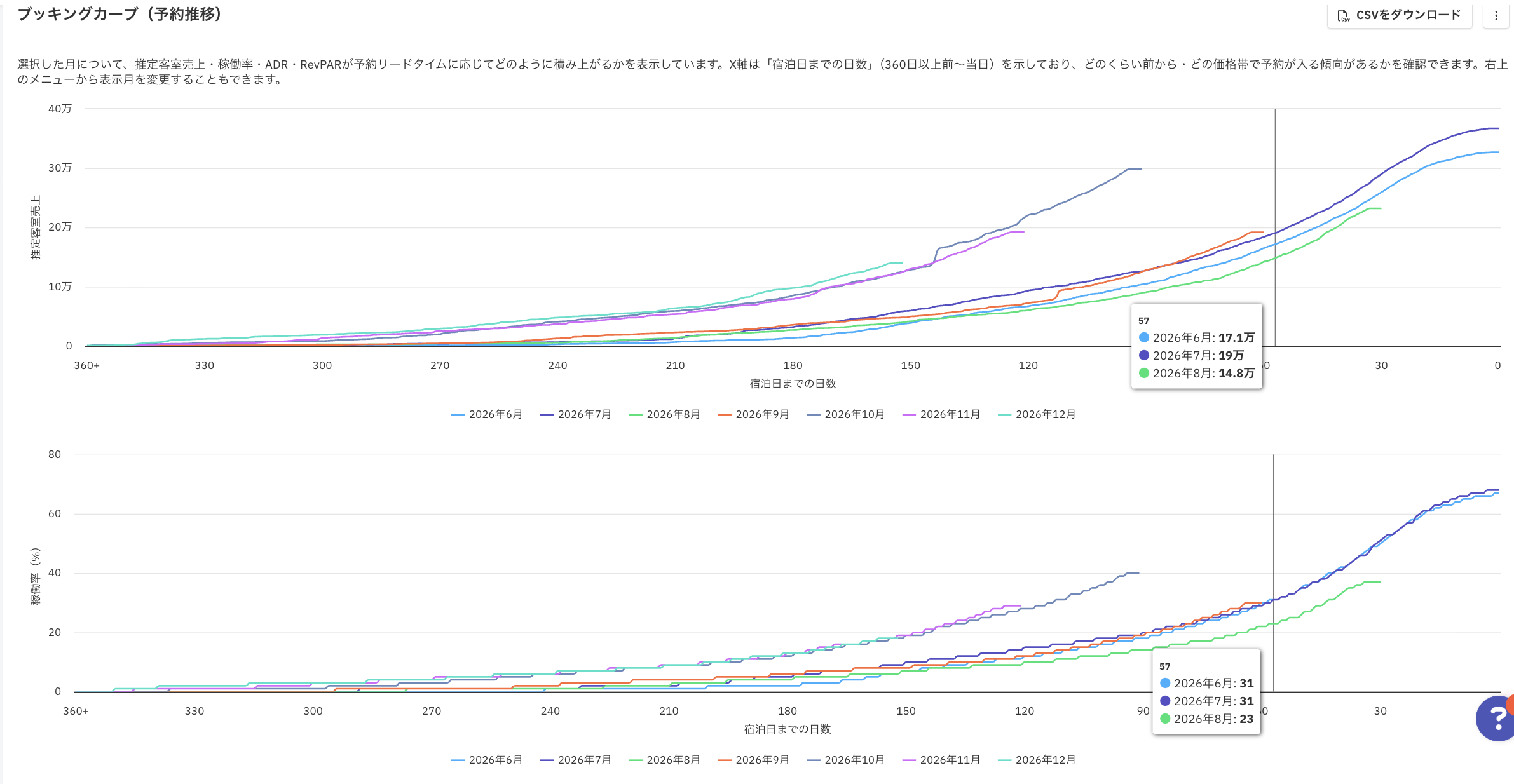The width and height of the screenshot is (1514, 784).
Task: Toggle 2026年11月 series in the revenue chart legend
Action: [x=941, y=414]
